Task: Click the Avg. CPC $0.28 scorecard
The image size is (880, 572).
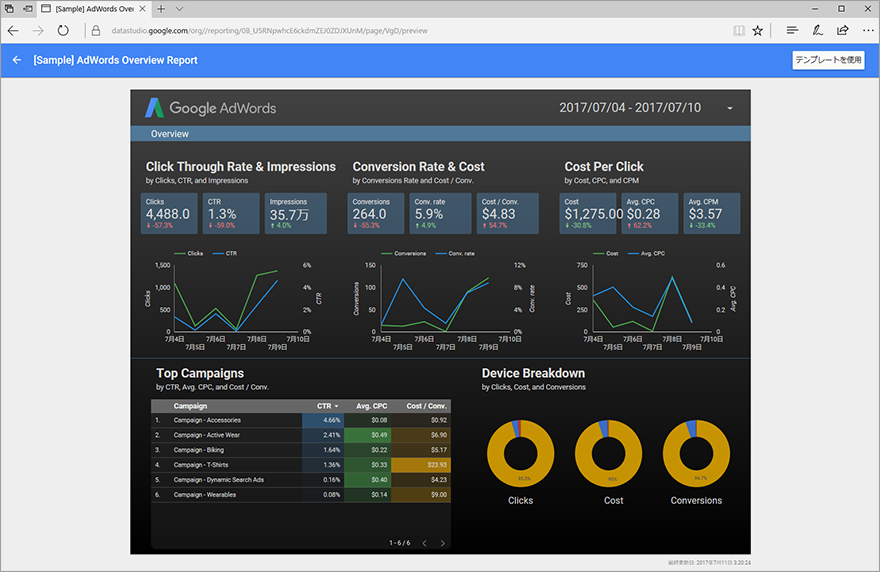Action: tap(650, 213)
